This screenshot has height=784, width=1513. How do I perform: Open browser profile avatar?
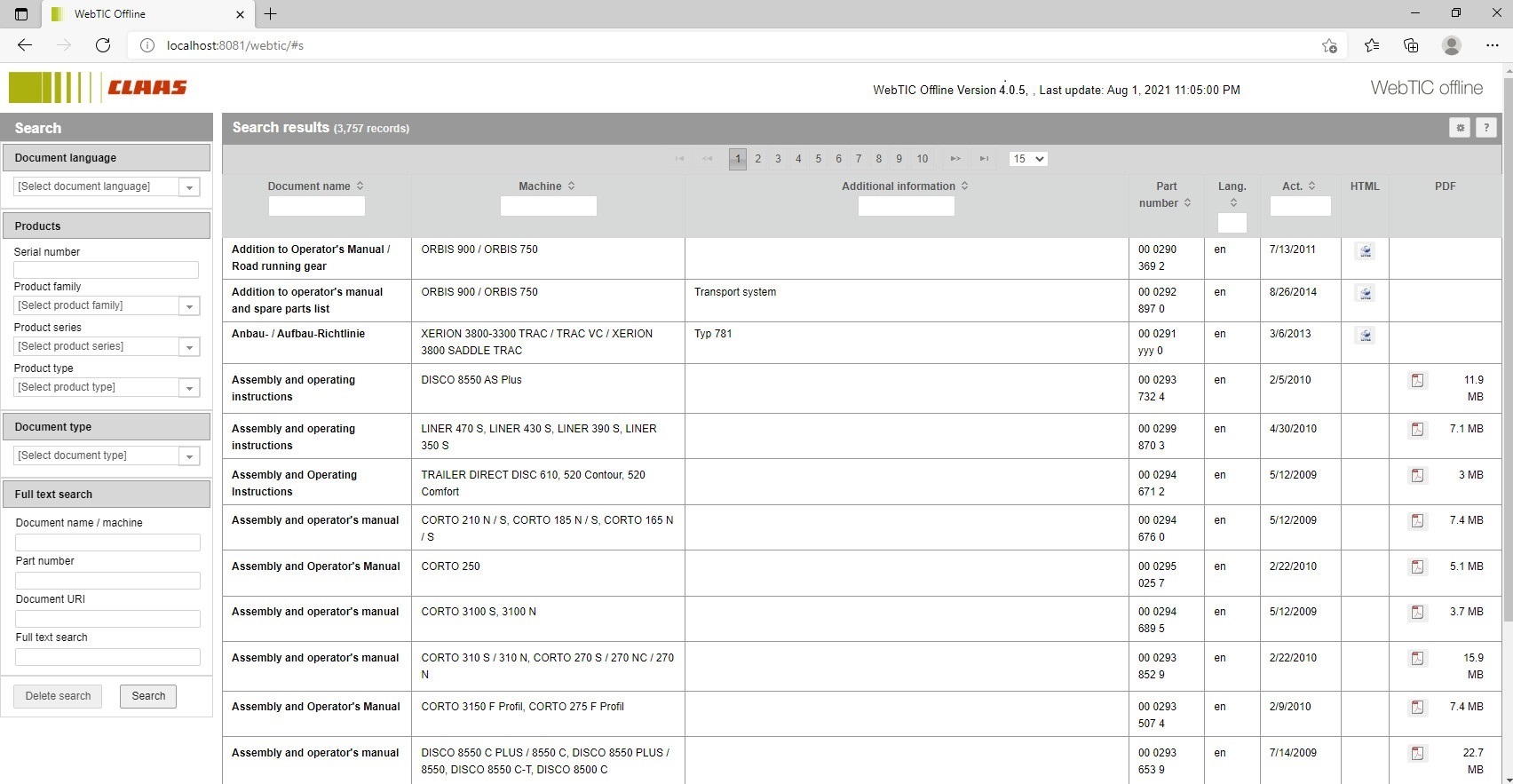pos(1452,45)
